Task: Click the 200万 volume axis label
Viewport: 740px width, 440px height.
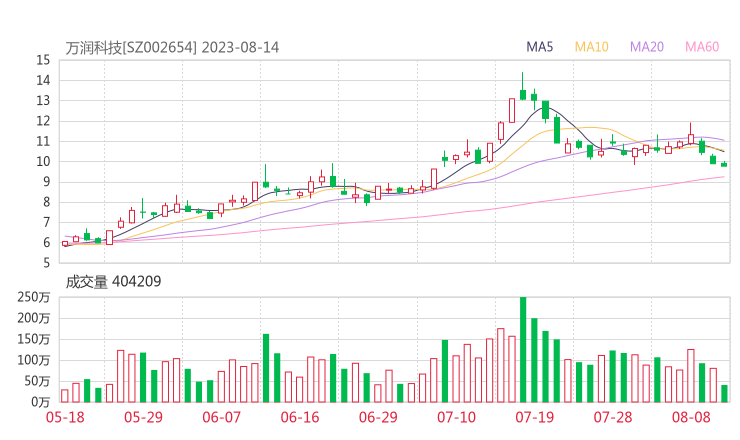Action: click(34, 319)
